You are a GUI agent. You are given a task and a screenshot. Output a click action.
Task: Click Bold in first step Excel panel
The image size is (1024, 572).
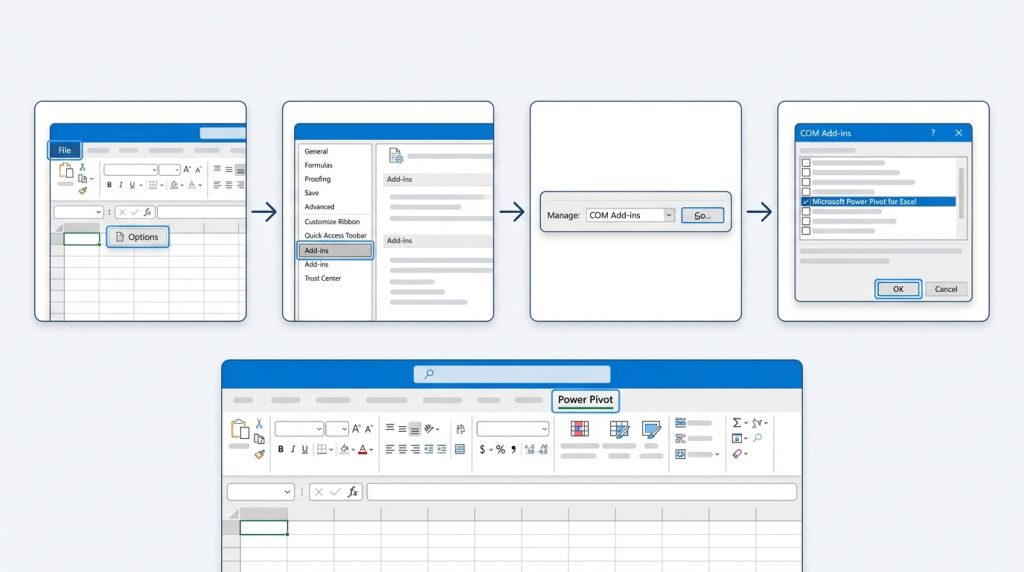point(109,185)
